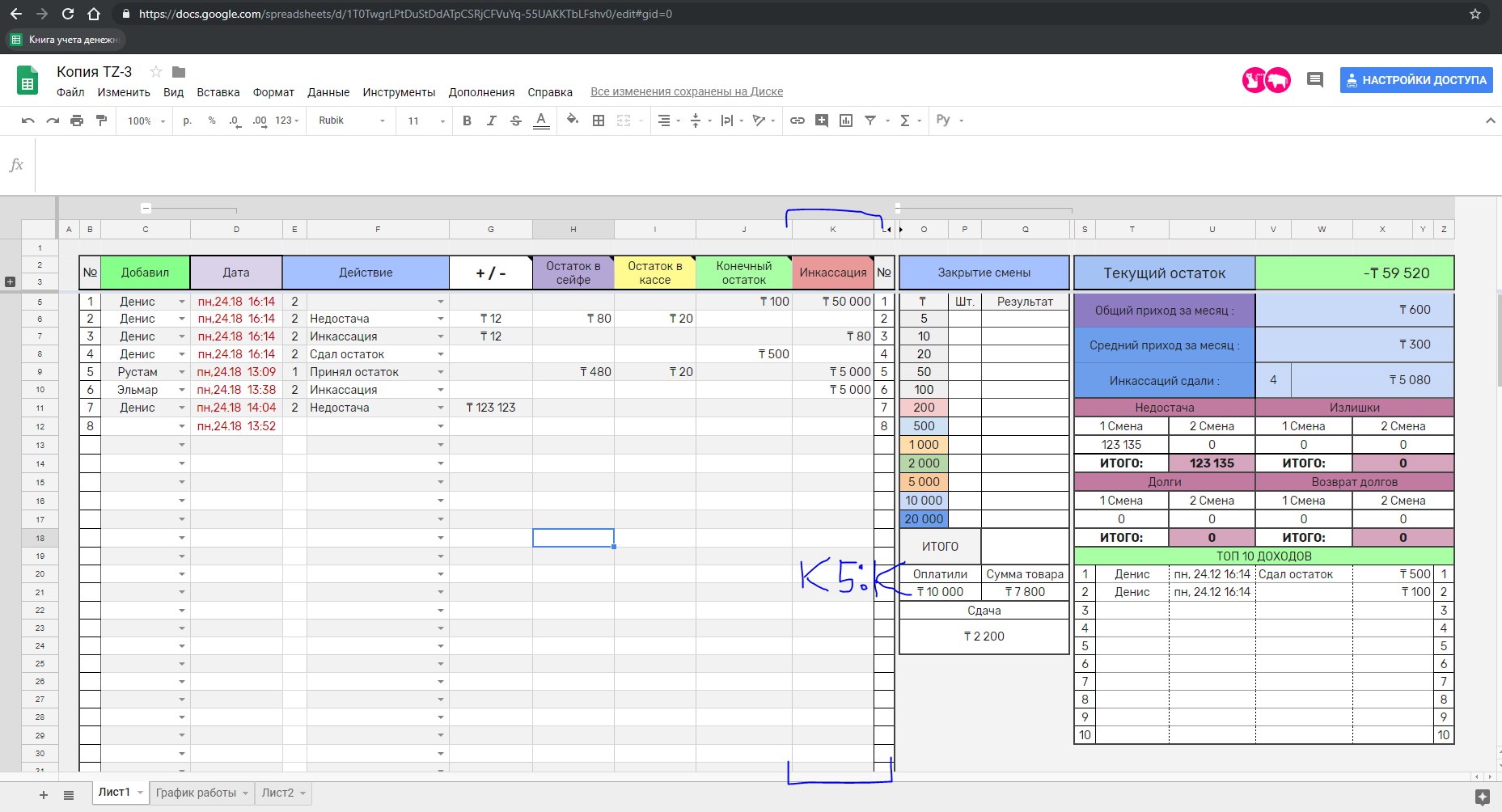Open text color picker
The height and width of the screenshot is (812, 1502).
tap(542, 121)
